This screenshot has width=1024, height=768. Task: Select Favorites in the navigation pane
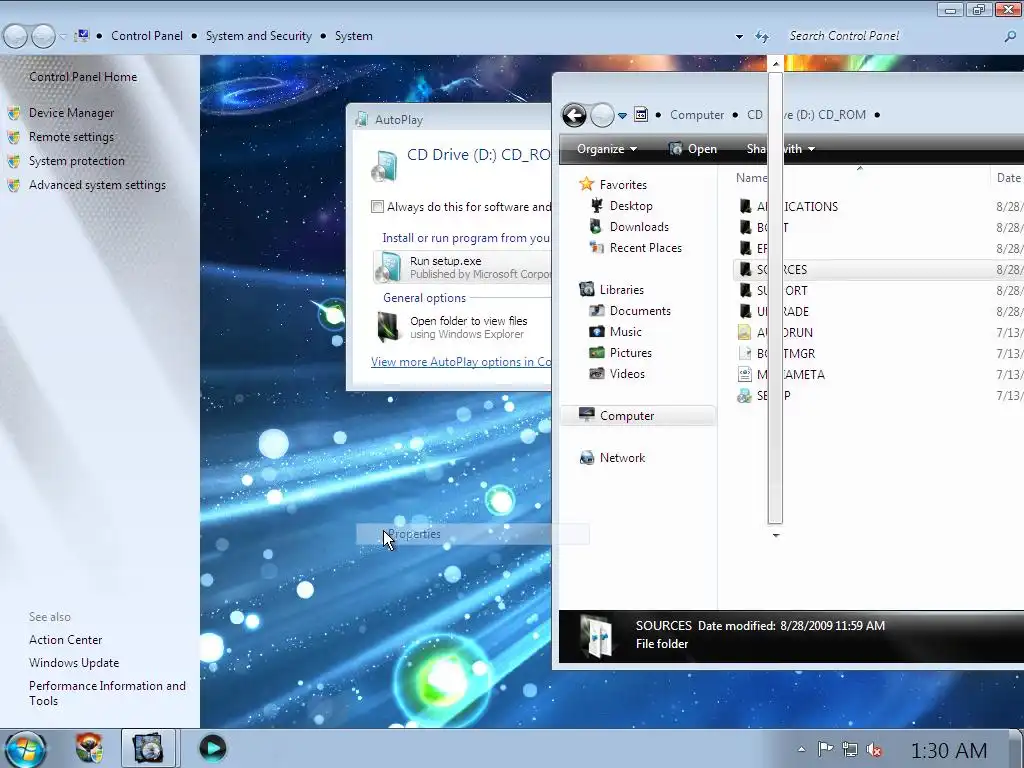pyautogui.click(x=623, y=185)
